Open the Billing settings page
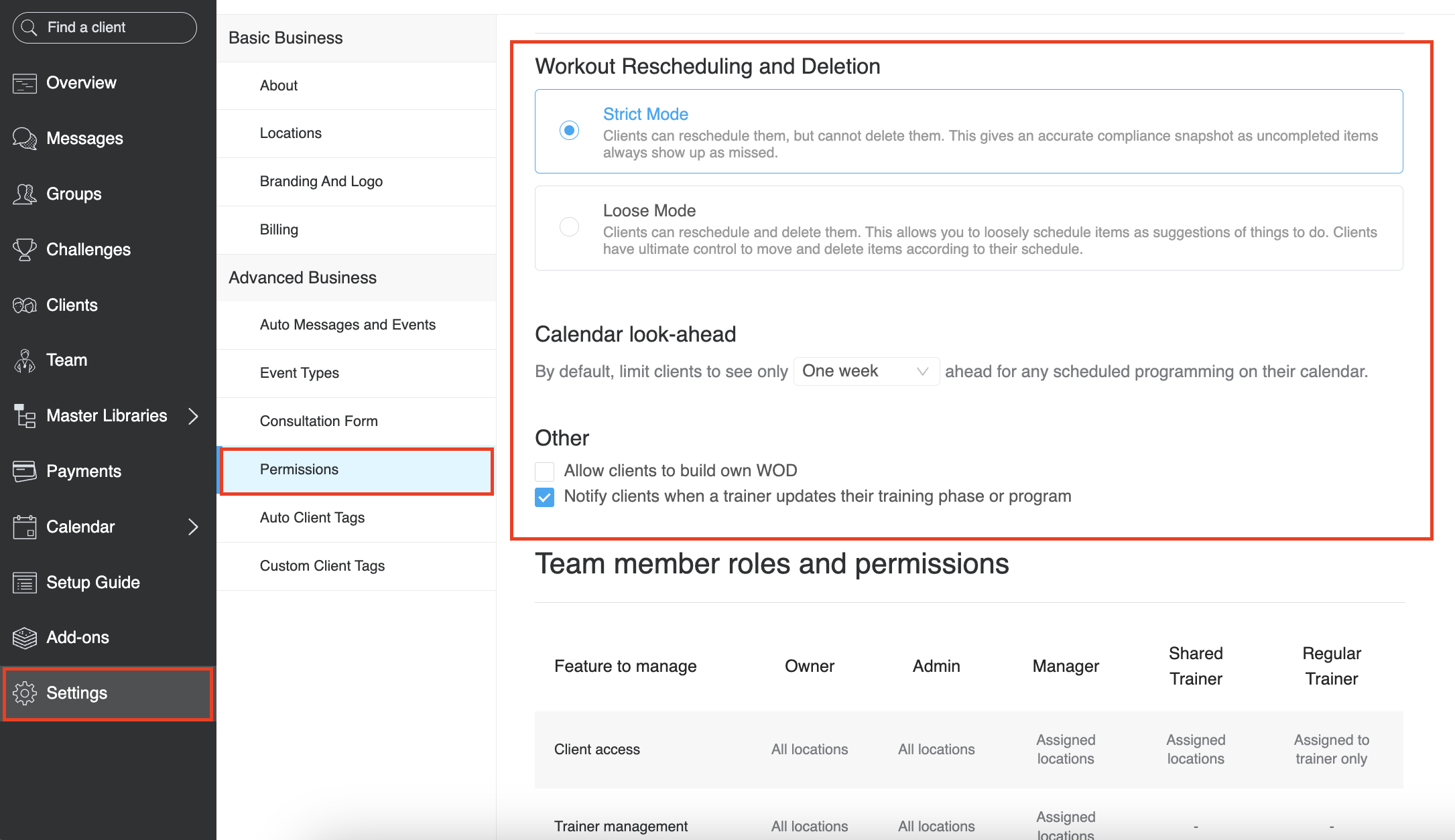Viewport: 1455px width, 840px height. point(279,229)
